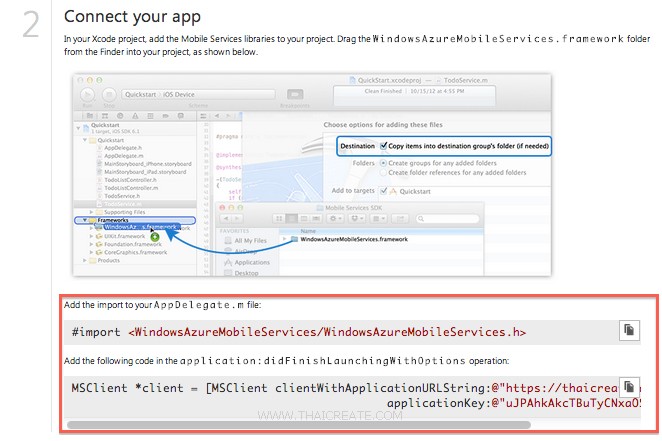Open the Breakpoint navigator icon in Xcode
This screenshot has width=662, height=441.
pos(166,116)
